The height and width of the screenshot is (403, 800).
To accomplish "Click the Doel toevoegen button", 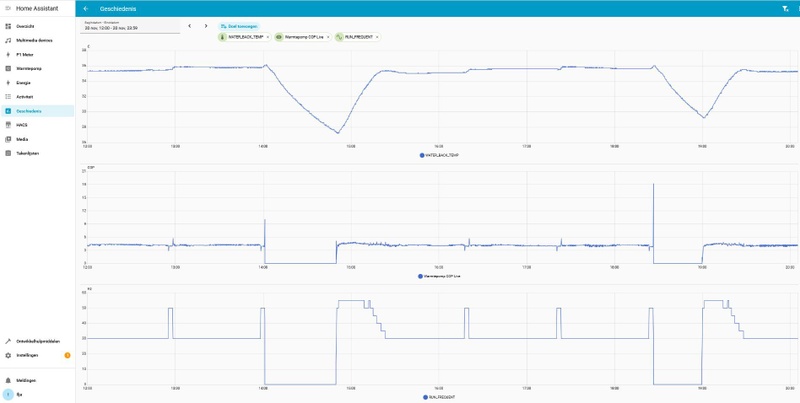I will point(239,26).
